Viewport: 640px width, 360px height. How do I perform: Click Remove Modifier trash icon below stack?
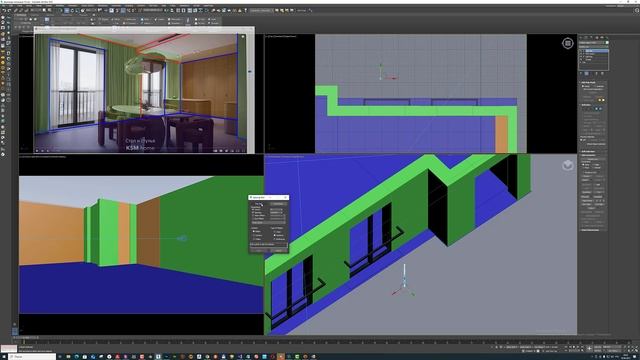pos(597,73)
